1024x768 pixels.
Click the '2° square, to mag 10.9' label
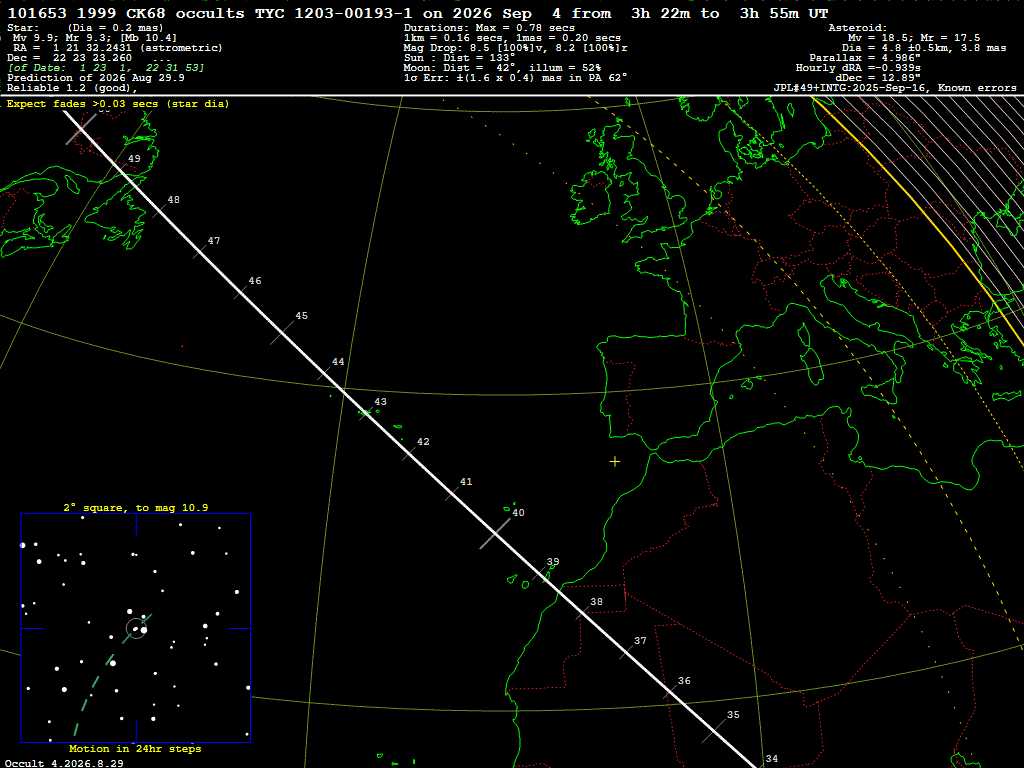pyautogui.click(x=136, y=507)
